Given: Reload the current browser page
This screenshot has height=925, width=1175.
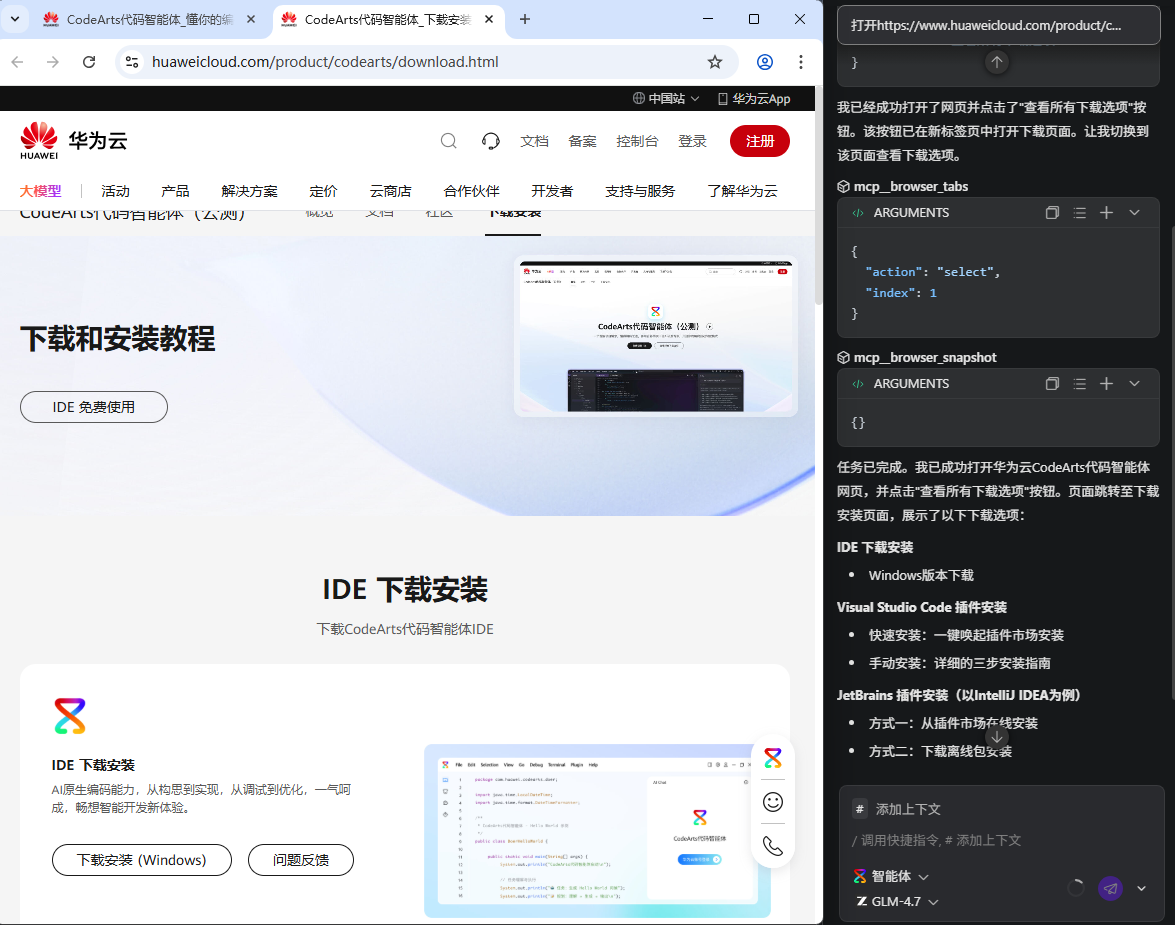Looking at the screenshot, I should tap(89, 62).
